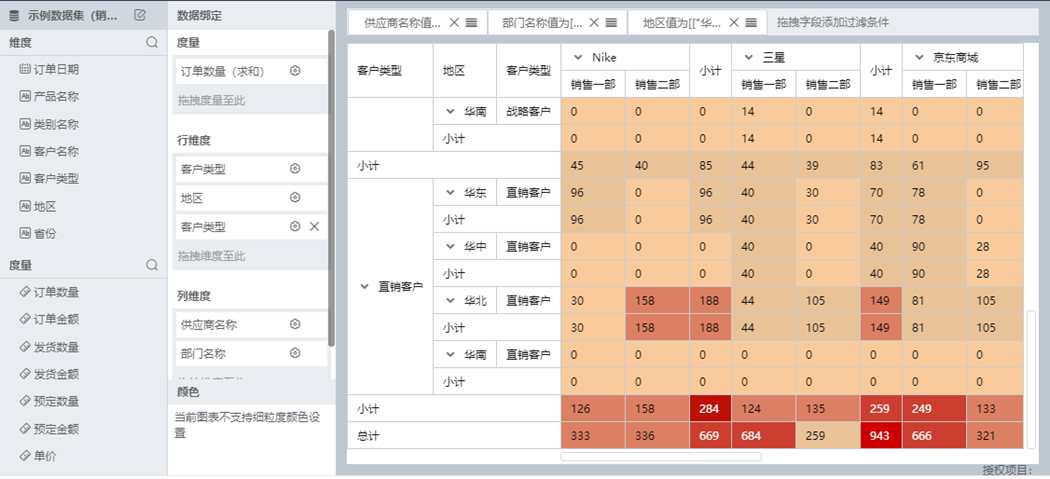Click the 684 total cell
Screen dimensions: 1050x479
(763, 435)
